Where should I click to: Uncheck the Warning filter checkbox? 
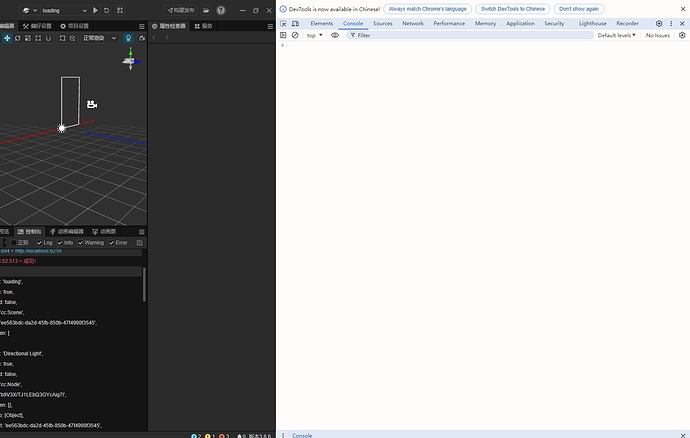81,243
